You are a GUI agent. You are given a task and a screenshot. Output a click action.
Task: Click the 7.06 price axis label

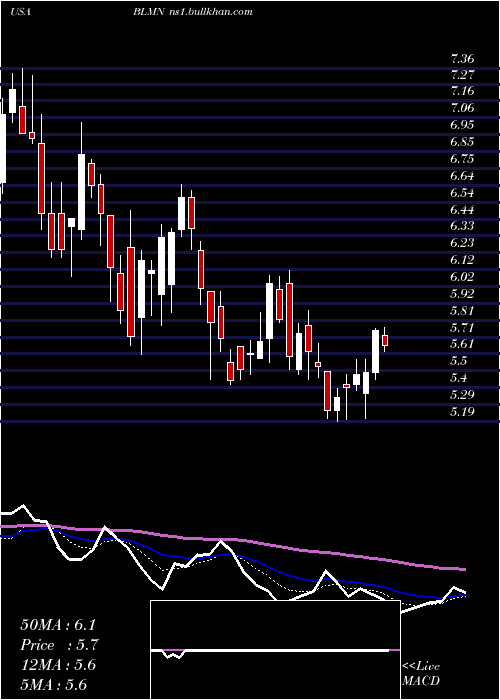point(462,108)
